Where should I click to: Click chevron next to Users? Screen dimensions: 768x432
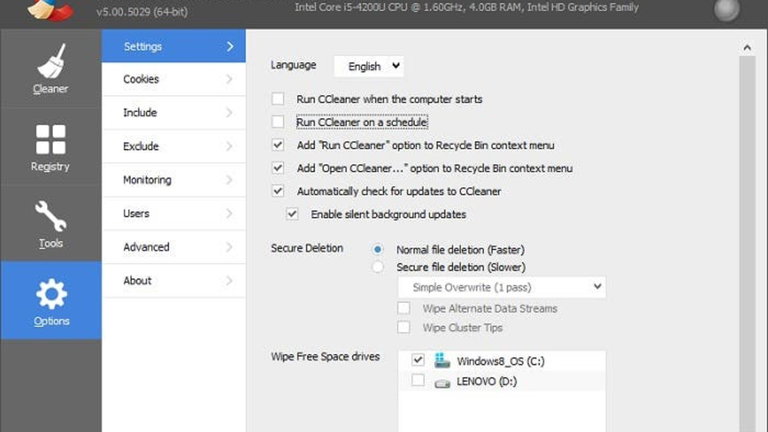coord(229,214)
